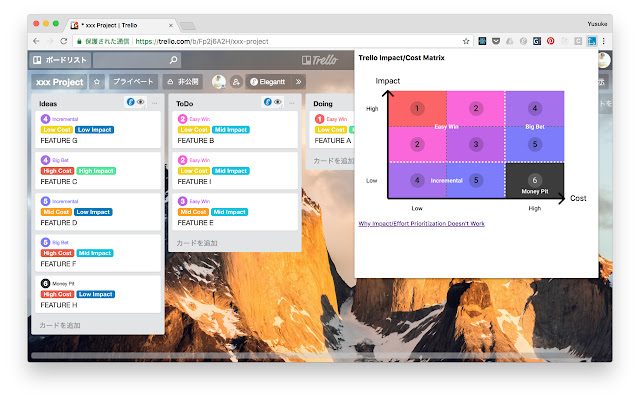
Task: Open the ToDo list ellipsis menu
Action: pos(292,103)
